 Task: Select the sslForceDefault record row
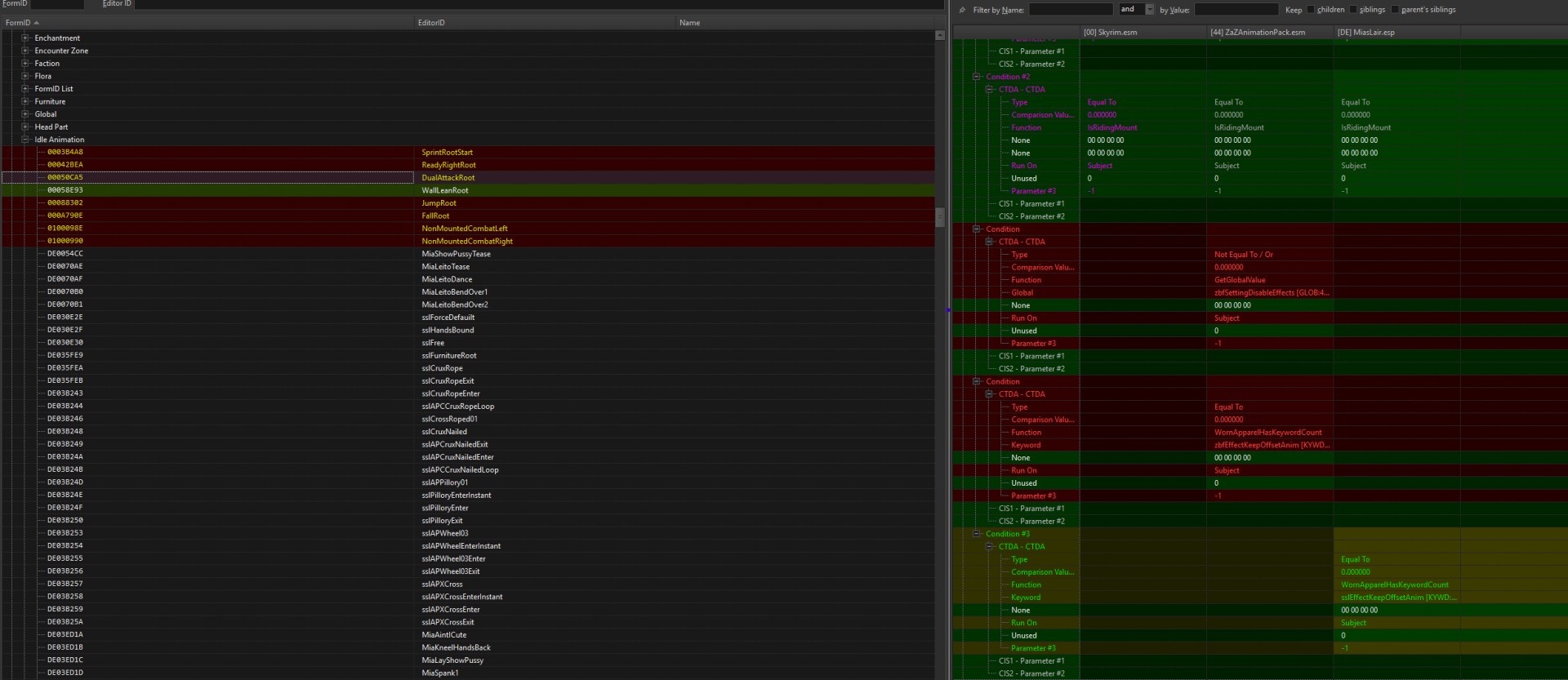[467, 318]
